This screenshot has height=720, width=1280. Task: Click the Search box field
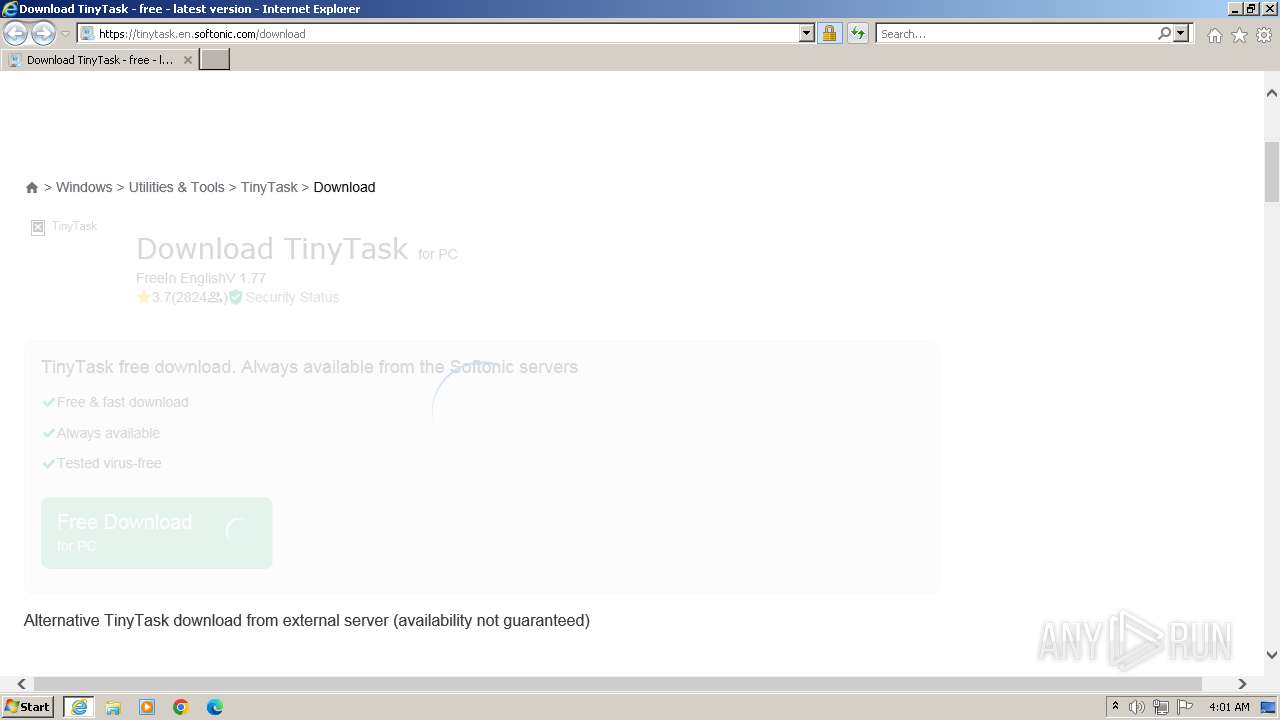1016,33
